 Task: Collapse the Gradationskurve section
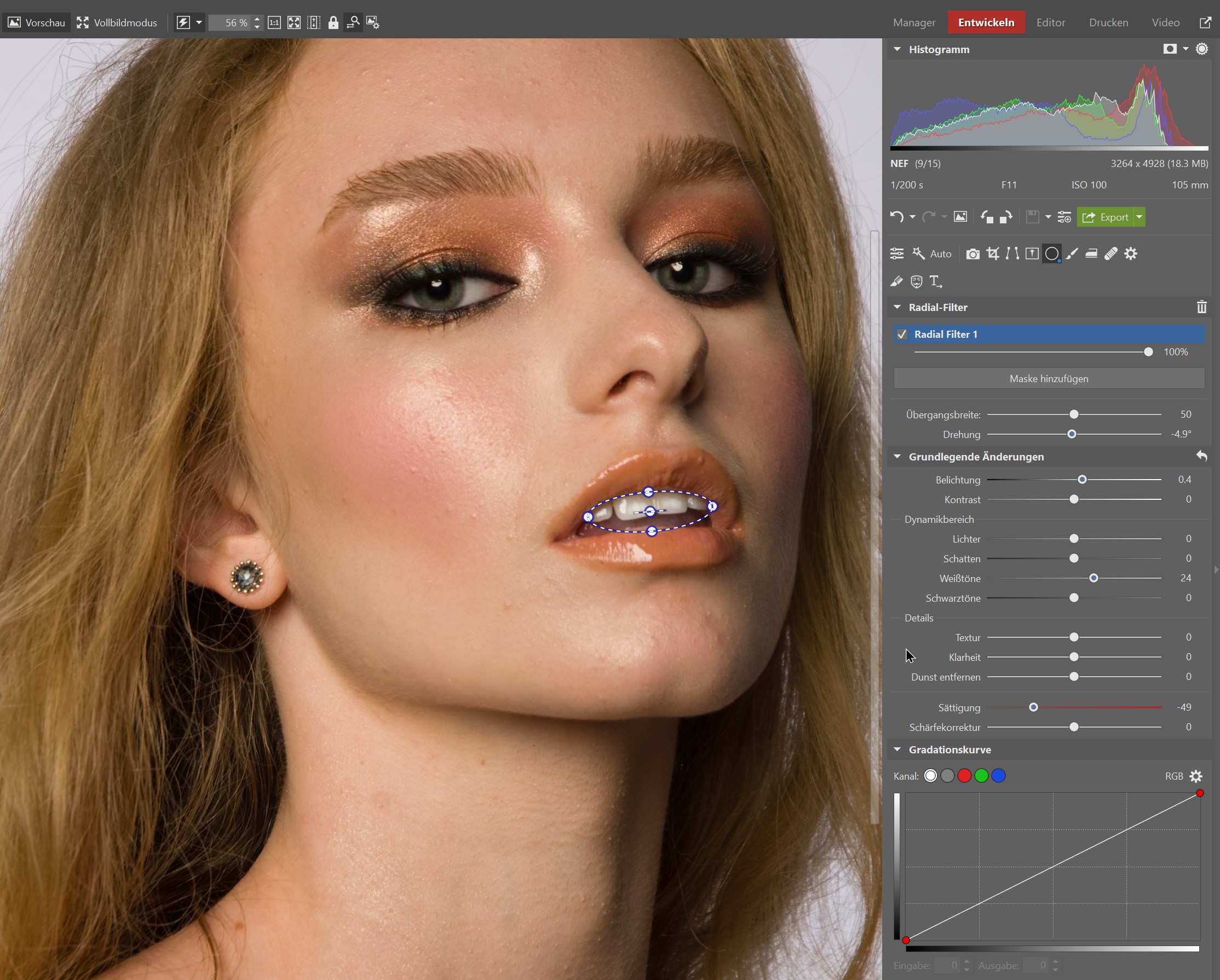click(x=897, y=749)
